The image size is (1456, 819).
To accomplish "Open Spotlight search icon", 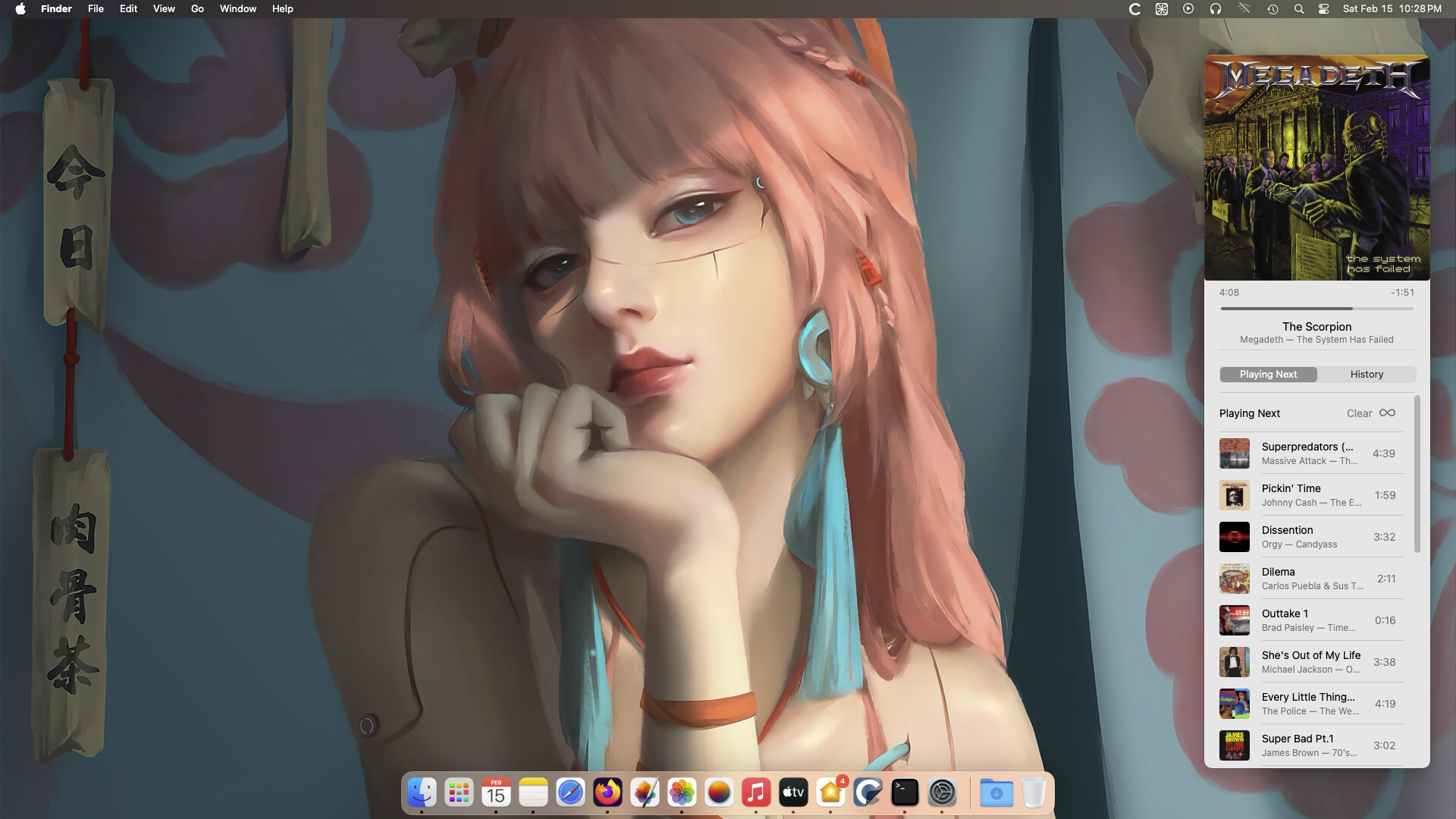I will 1299,9.
